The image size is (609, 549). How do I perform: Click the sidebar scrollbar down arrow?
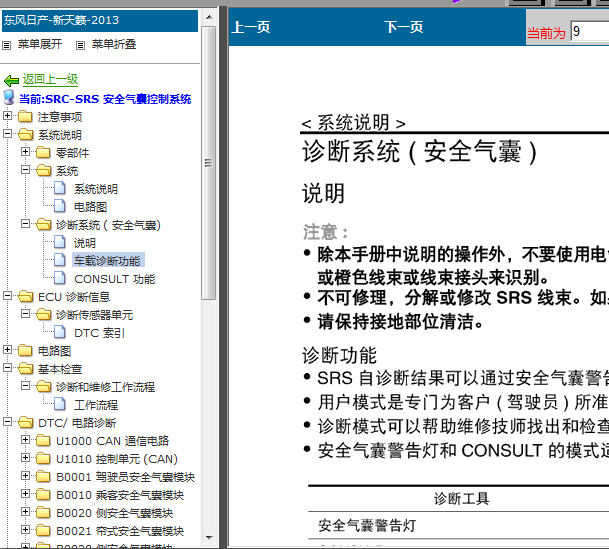tap(209, 538)
